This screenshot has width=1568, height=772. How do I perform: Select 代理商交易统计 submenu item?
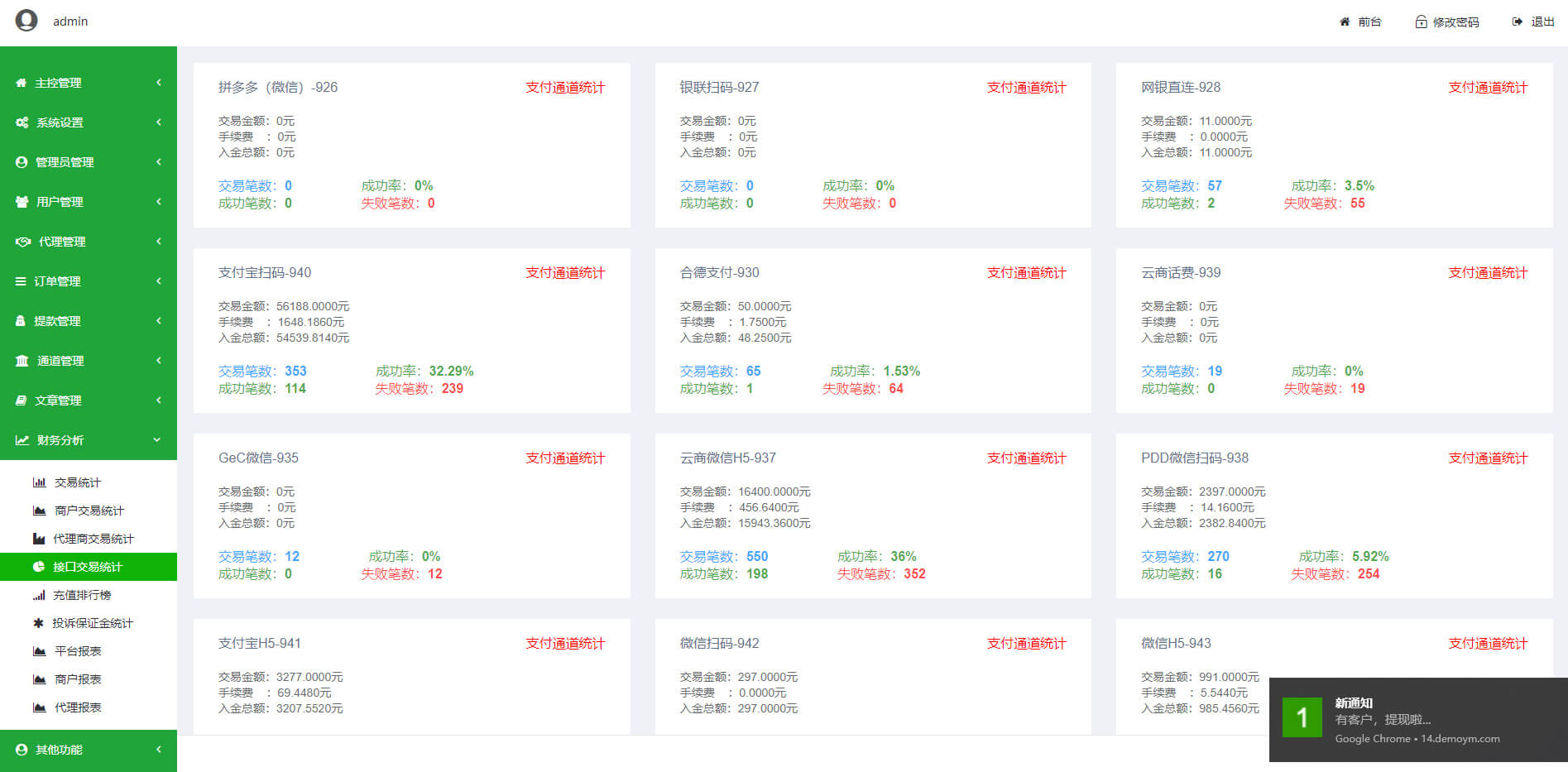click(x=93, y=539)
